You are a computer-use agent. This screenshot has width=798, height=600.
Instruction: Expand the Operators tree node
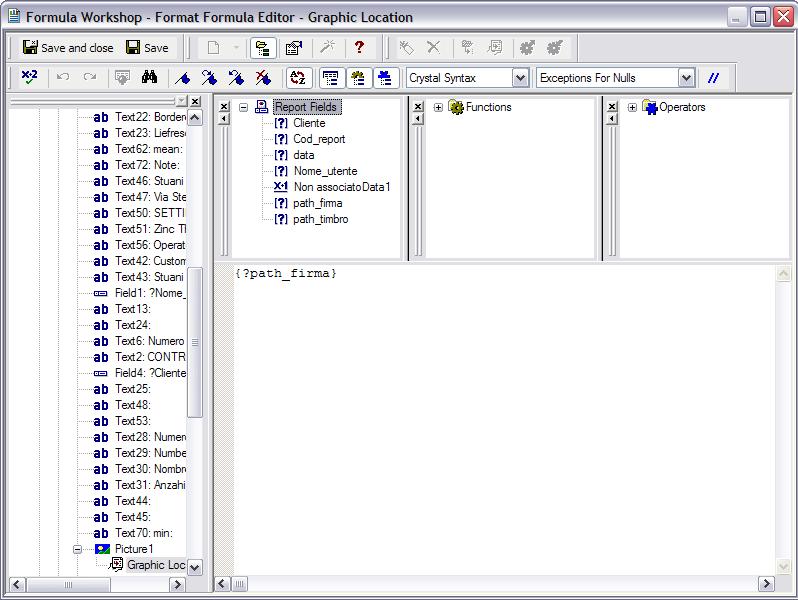[x=632, y=107]
